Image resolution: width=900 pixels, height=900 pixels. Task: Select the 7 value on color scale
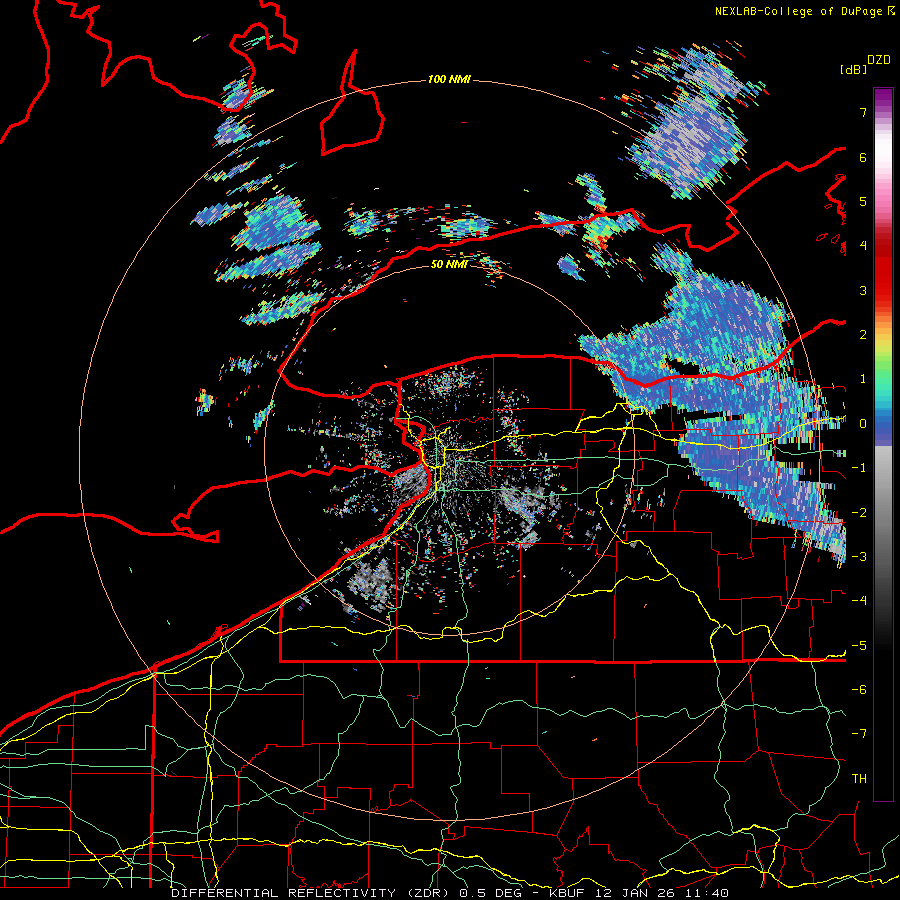tap(863, 112)
